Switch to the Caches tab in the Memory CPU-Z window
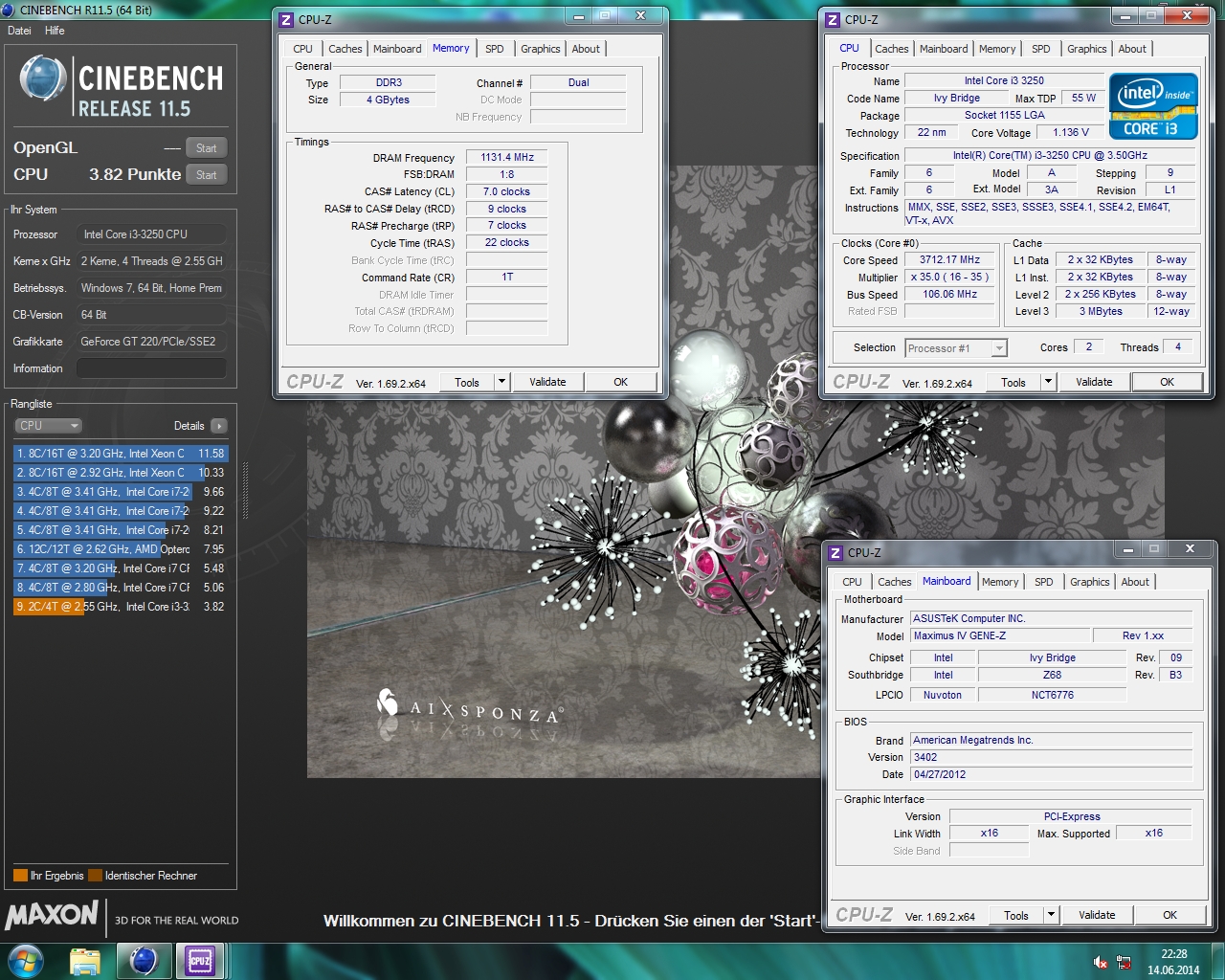The width and height of the screenshot is (1225, 980). (x=345, y=49)
